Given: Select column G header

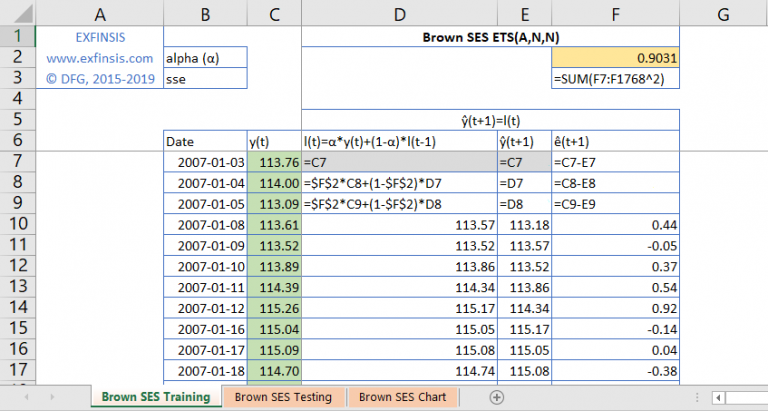Looking at the screenshot, I should pyautogui.click(x=723, y=14).
